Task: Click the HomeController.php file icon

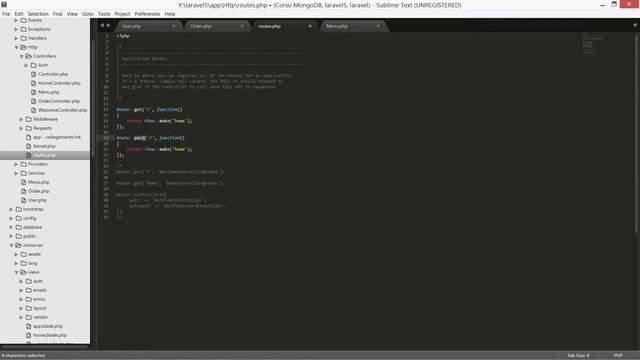Action: pos(34,83)
